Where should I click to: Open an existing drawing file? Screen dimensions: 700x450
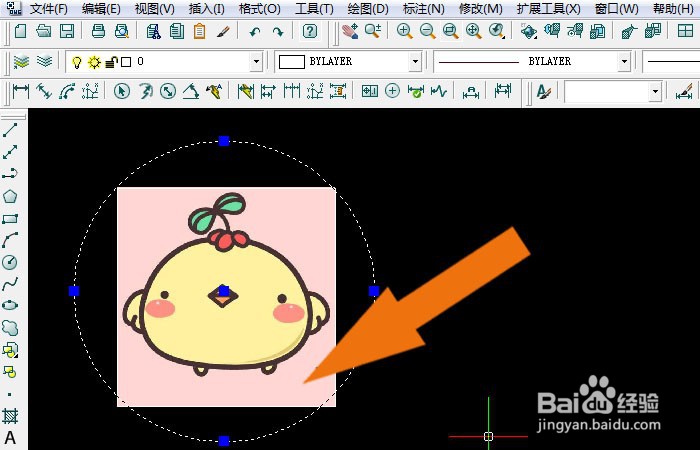[x=44, y=31]
